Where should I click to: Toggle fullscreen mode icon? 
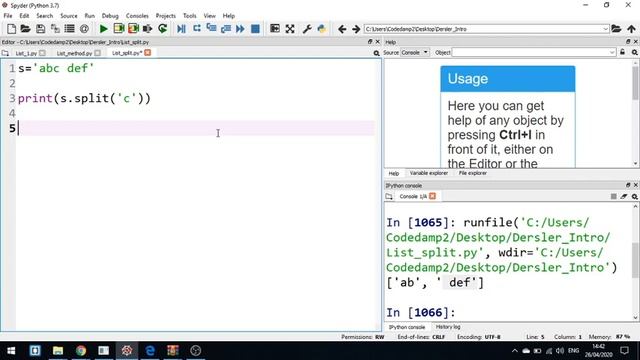[x=290, y=29]
